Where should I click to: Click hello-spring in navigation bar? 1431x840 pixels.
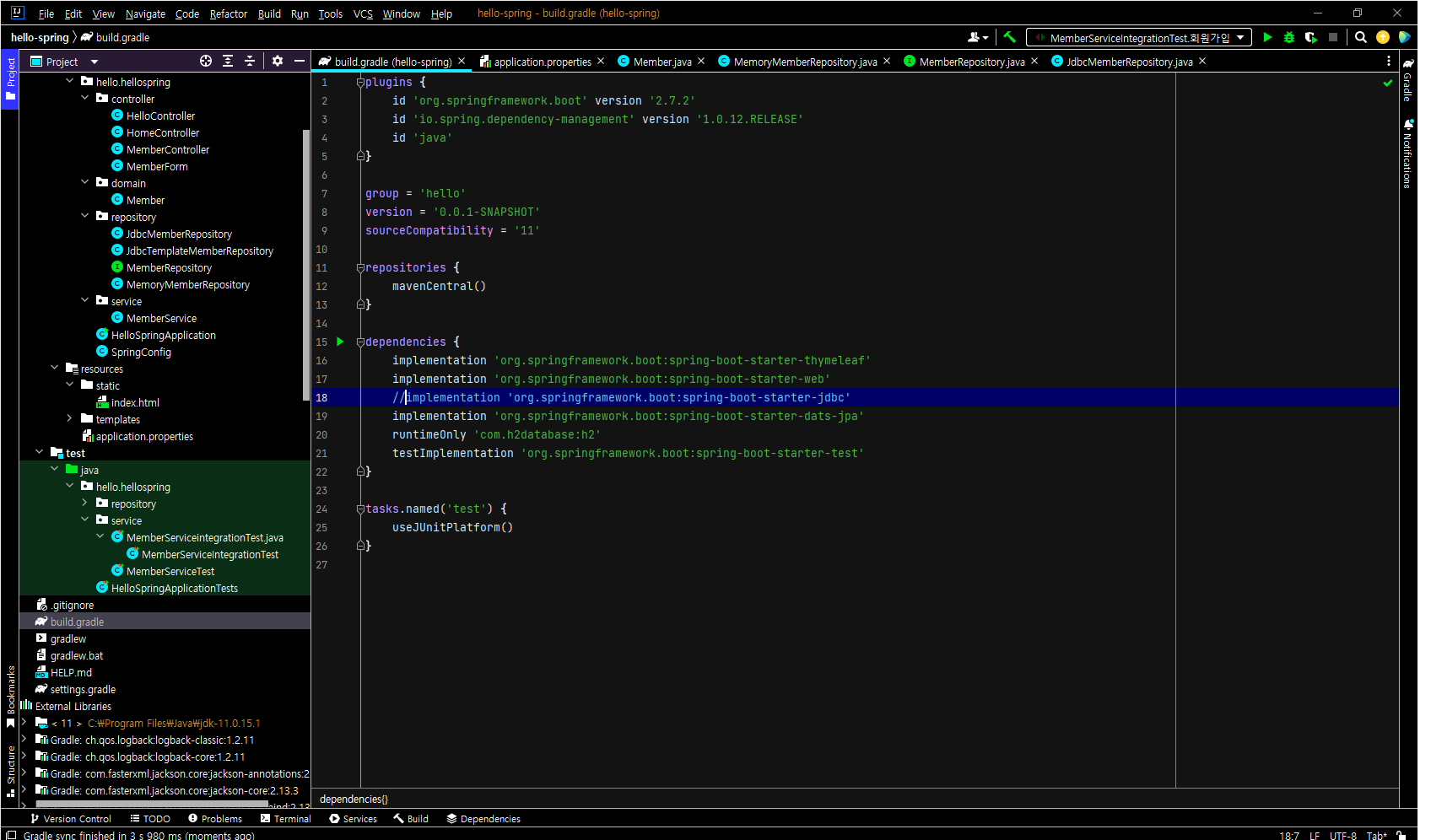point(40,37)
